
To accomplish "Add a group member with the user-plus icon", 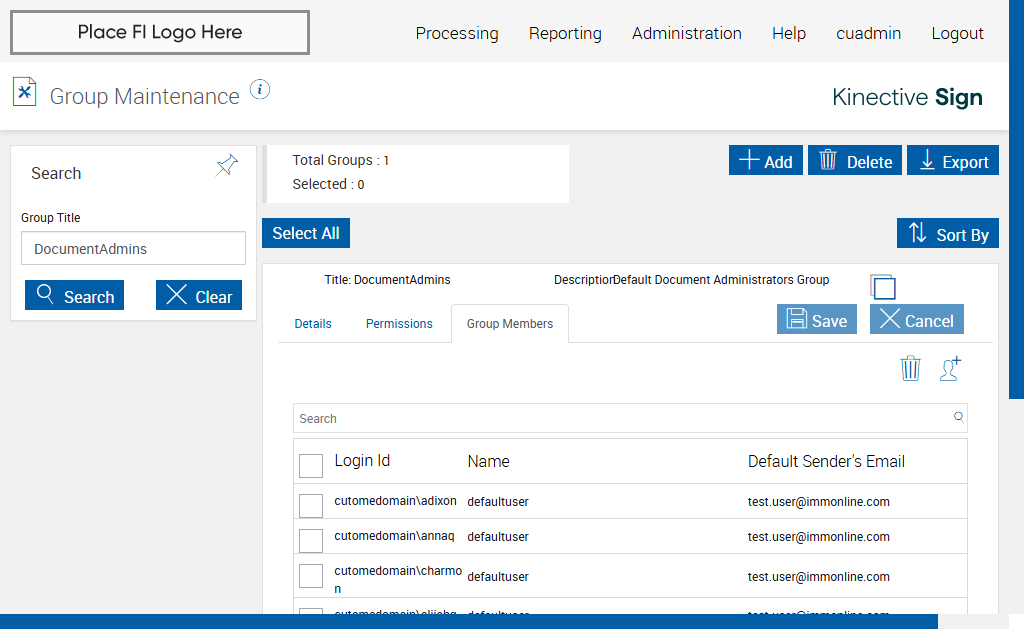I will tap(950, 368).
